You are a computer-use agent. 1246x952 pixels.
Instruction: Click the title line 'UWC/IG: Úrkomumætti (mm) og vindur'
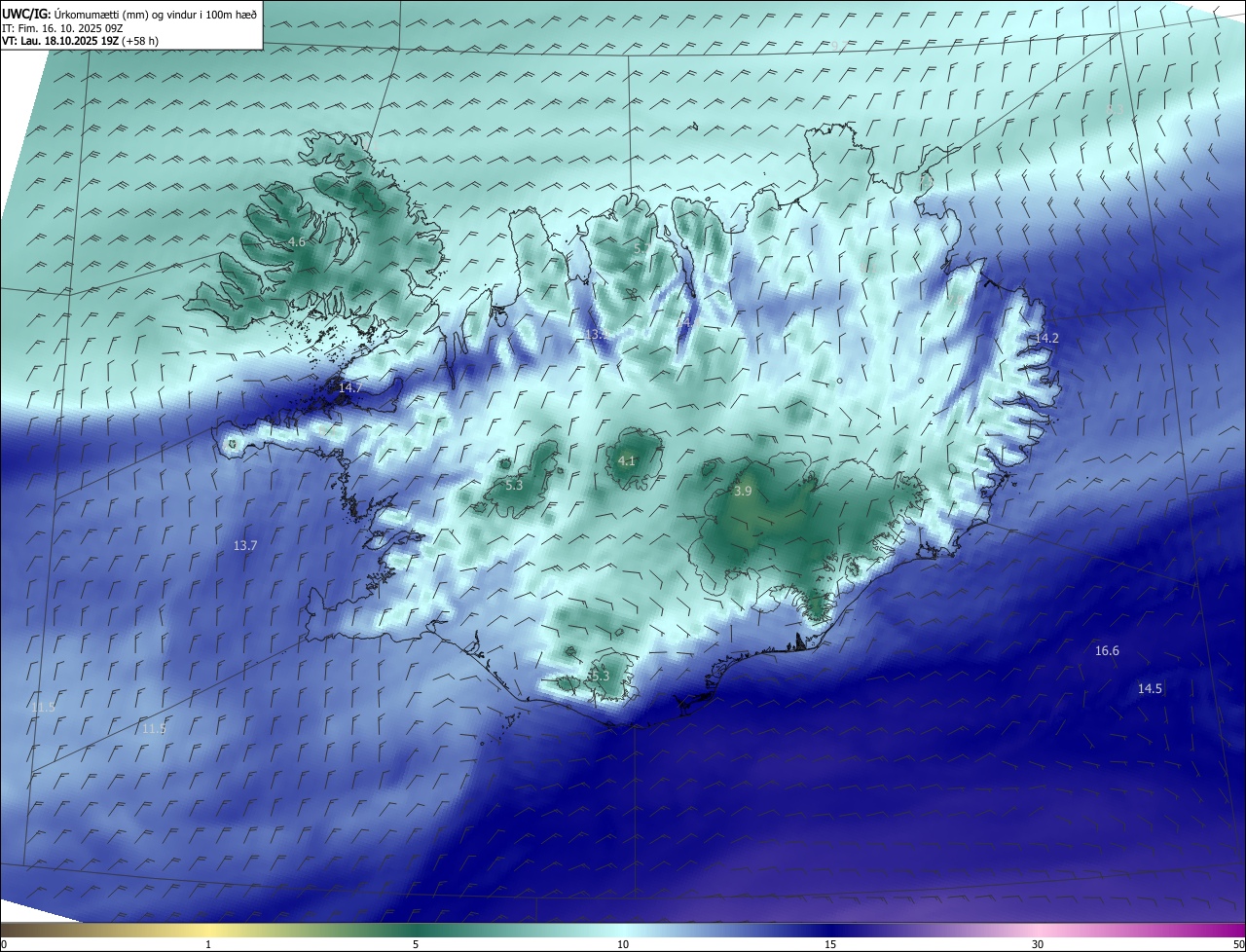[x=129, y=14]
